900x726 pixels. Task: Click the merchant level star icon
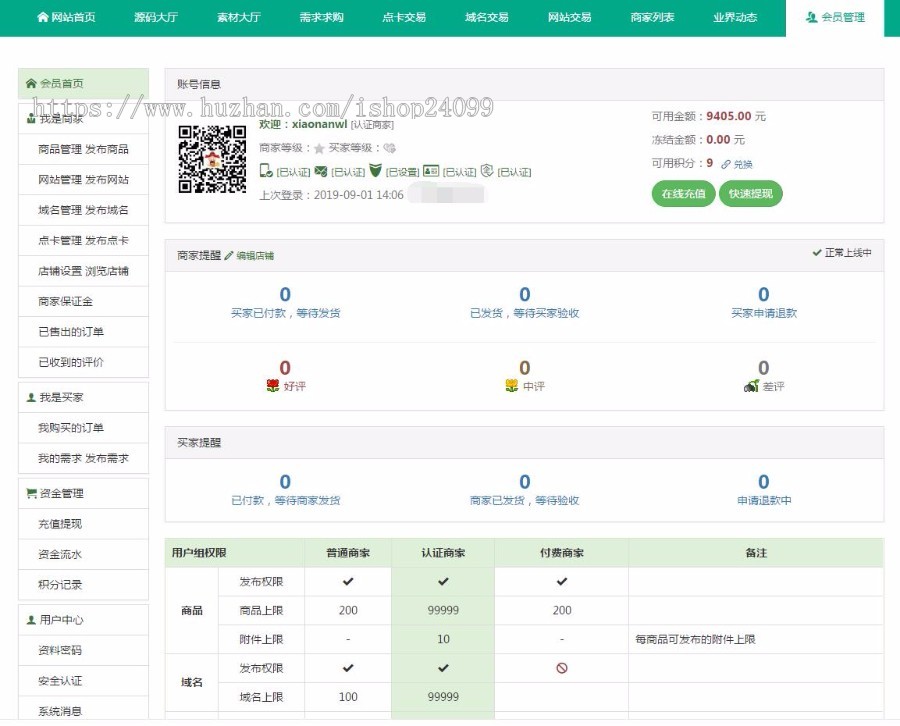point(319,149)
